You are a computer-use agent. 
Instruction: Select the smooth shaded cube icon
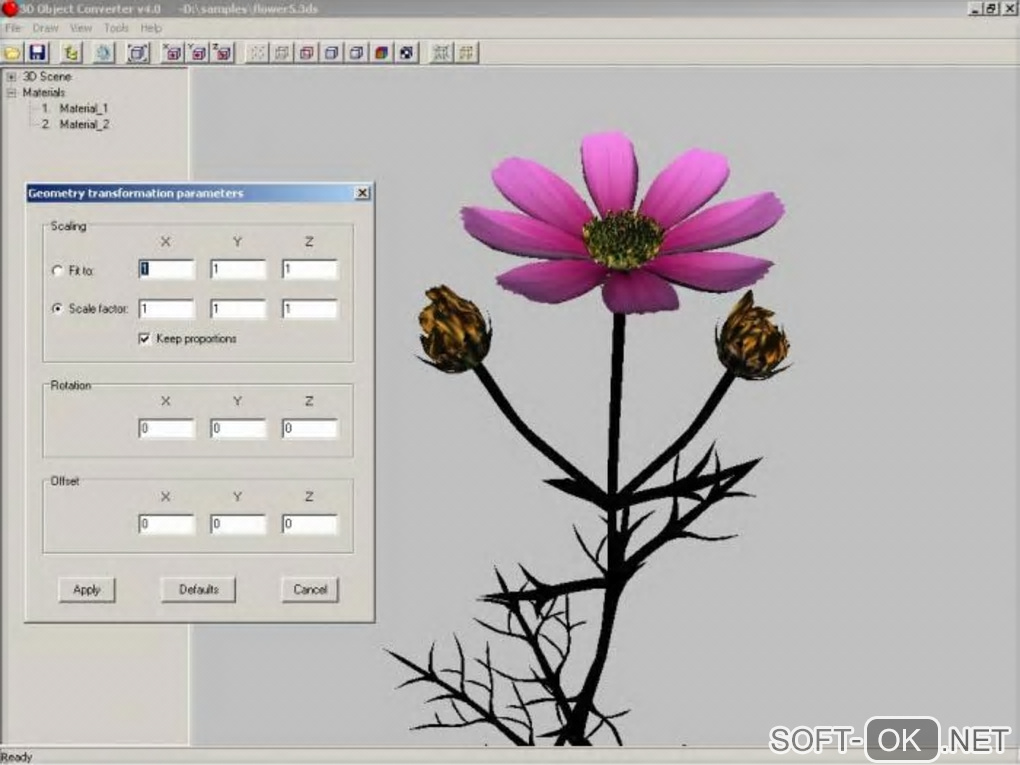point(356,53)
